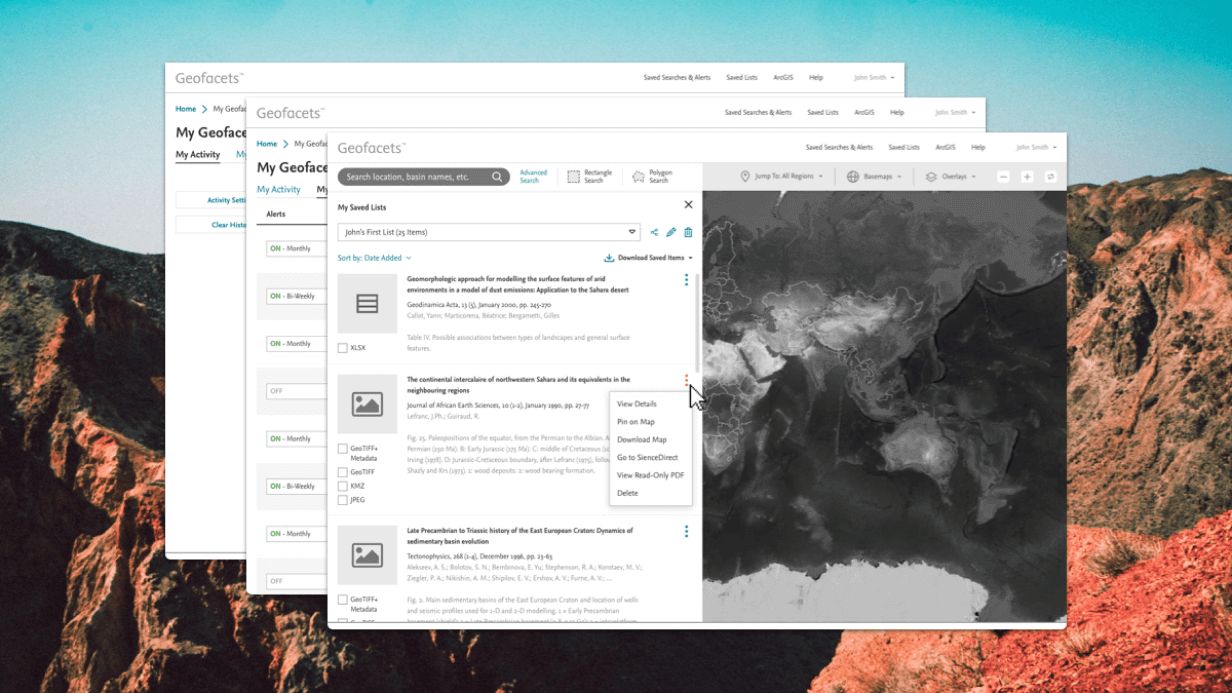This screenshot has height=693, width=1232.
Task: Open Saved Searches & Alerts in the middle window
Action: click(x=758, y=112)
